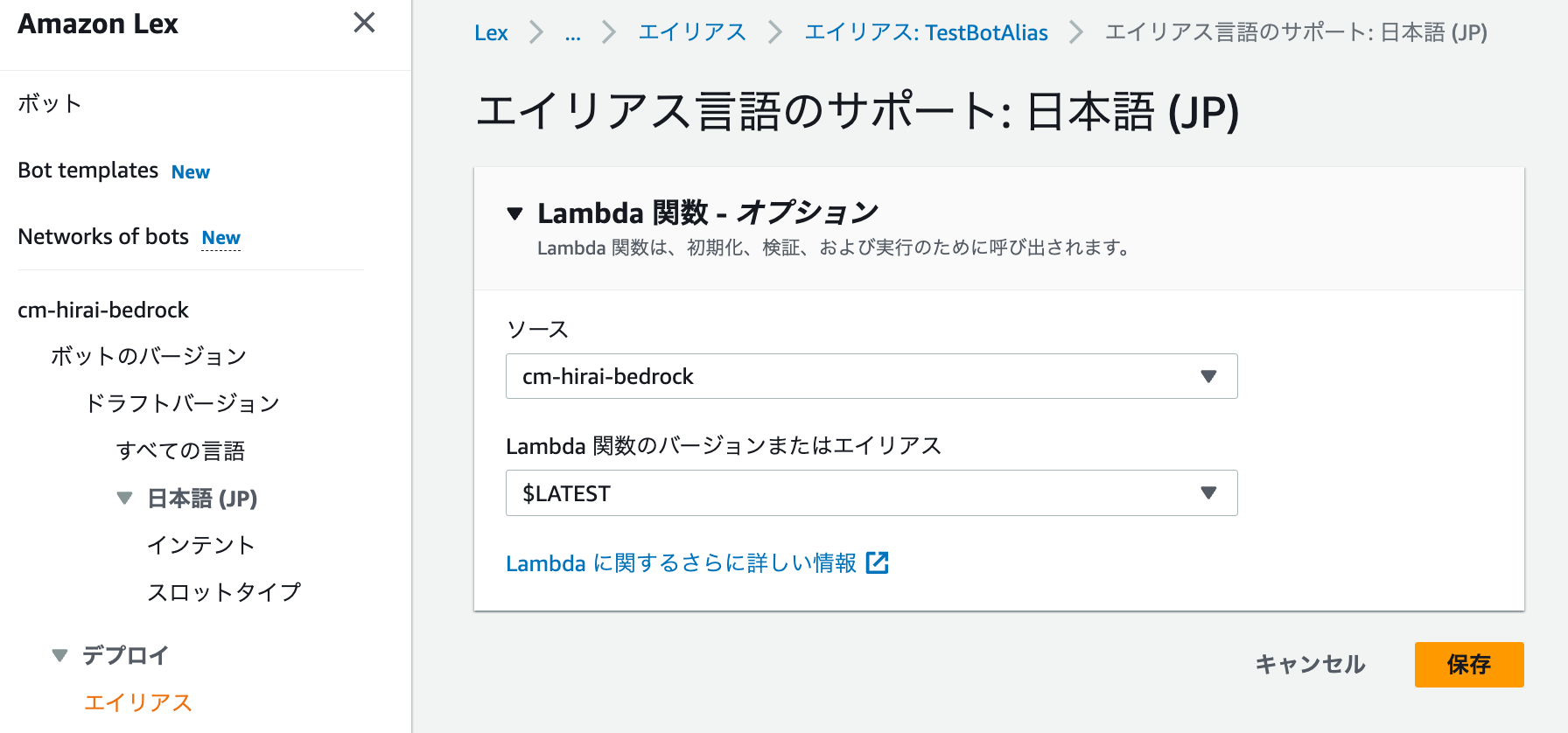Open the Bot templates page
Image resolution: width=1568 pixels, height=733 pixels.
coord(87,171)
